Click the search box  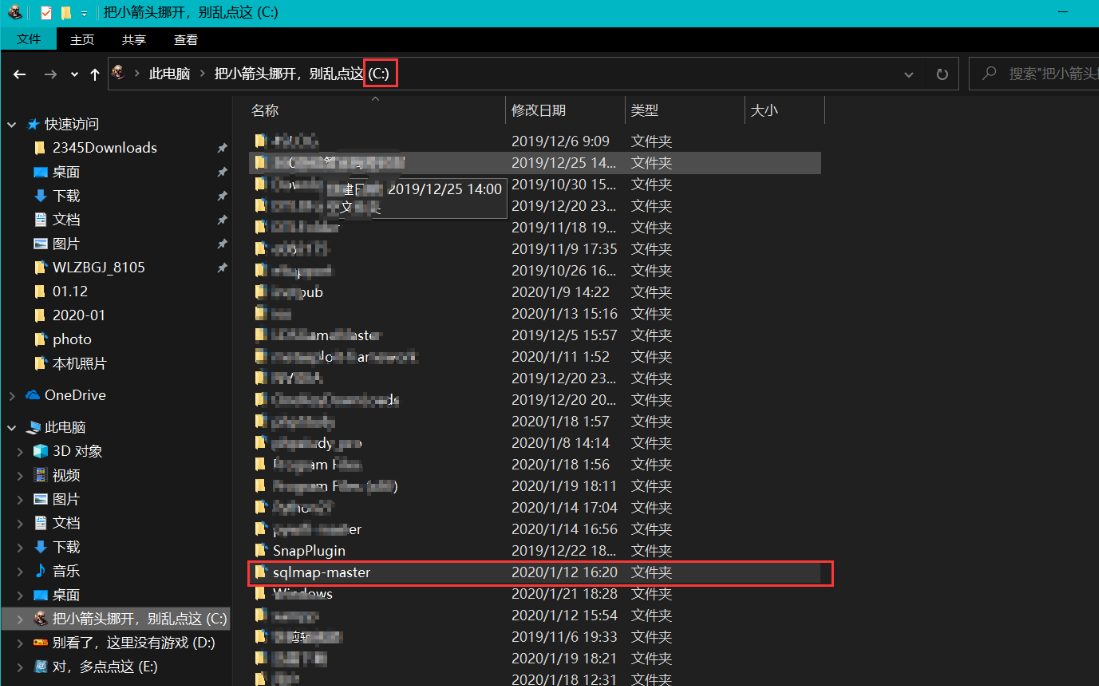[x=1035, y=74]
